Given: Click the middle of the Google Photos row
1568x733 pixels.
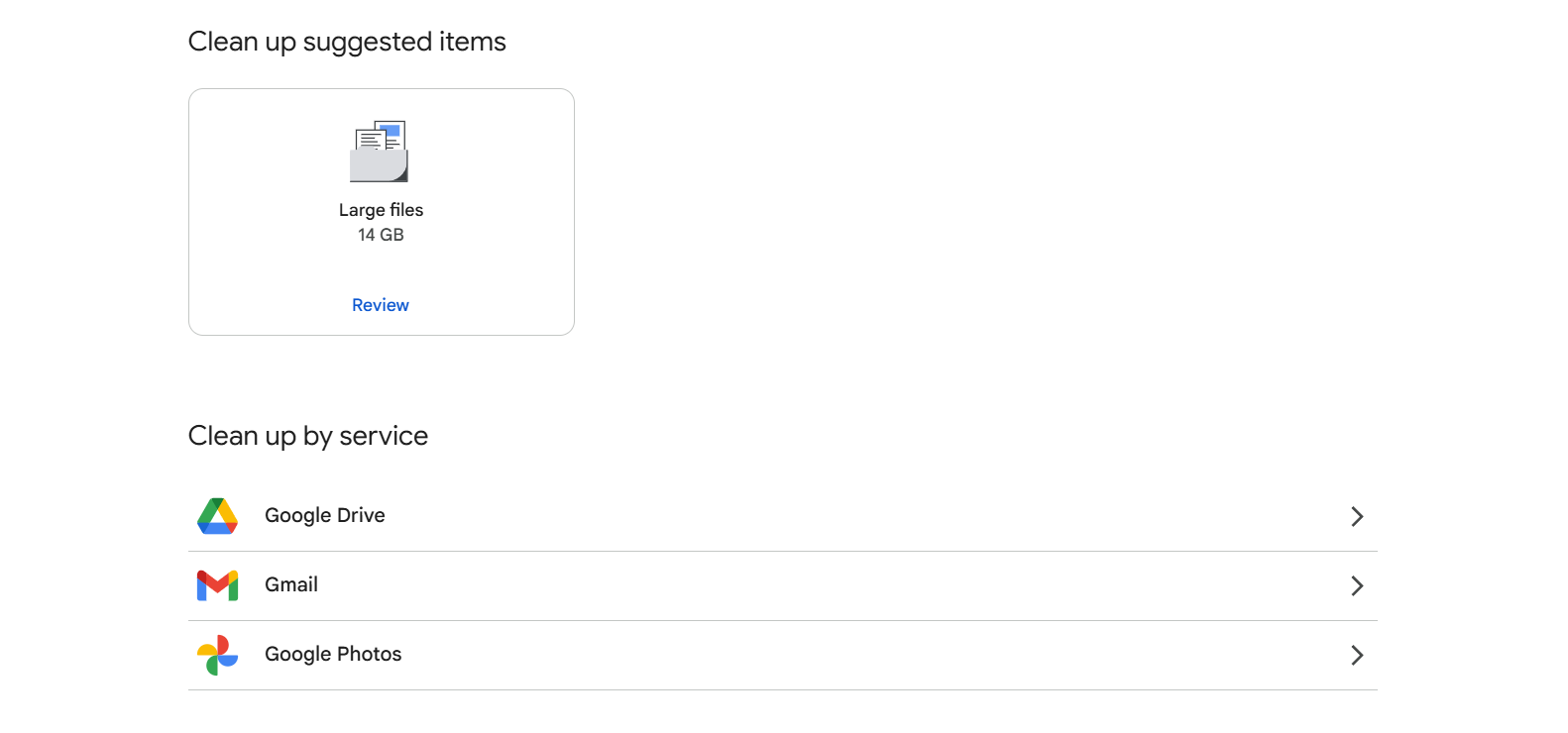Looking at the screenshot, I should point(783,655).
